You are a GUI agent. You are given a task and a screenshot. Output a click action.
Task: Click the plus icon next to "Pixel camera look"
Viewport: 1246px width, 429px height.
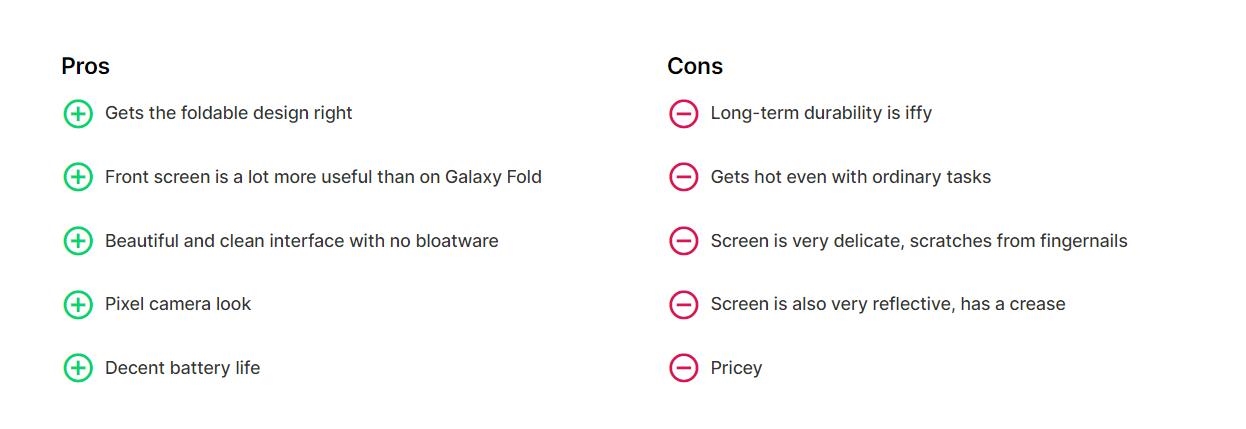pos(78,305)
